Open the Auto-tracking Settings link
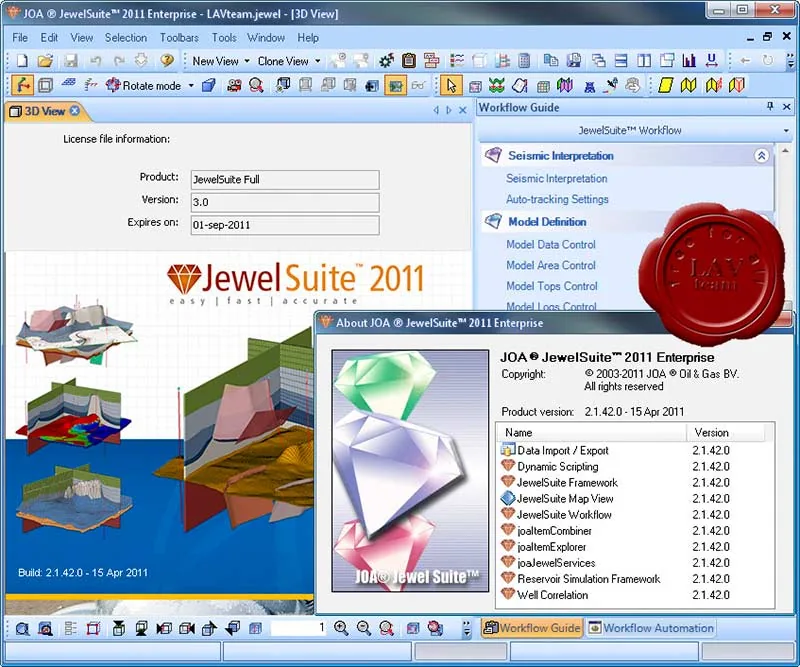800x667 pixels. [x=557, y=199]
